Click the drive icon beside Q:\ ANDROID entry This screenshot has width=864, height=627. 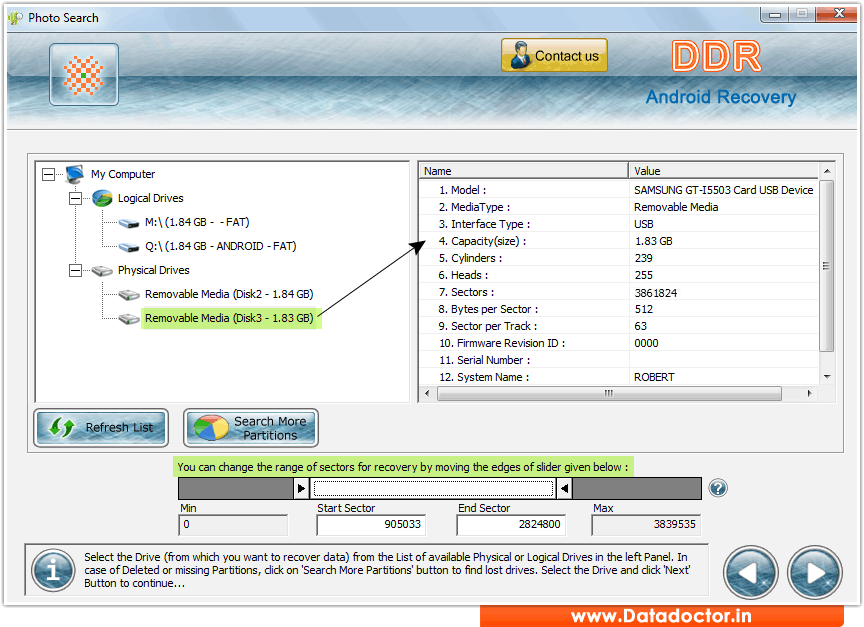[x=129, y=246]
